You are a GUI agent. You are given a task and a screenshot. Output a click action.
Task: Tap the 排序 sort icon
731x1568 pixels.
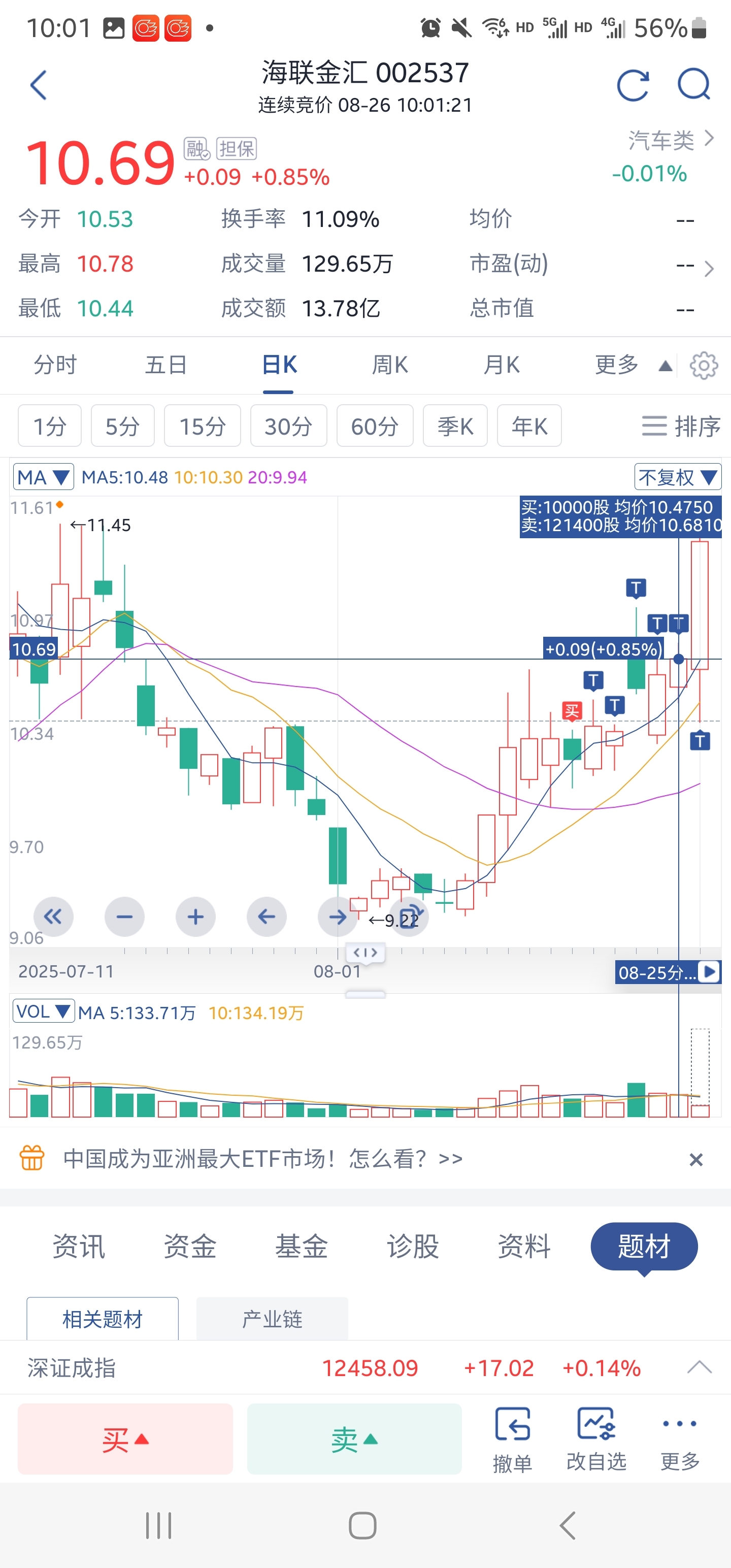[681, 426]
